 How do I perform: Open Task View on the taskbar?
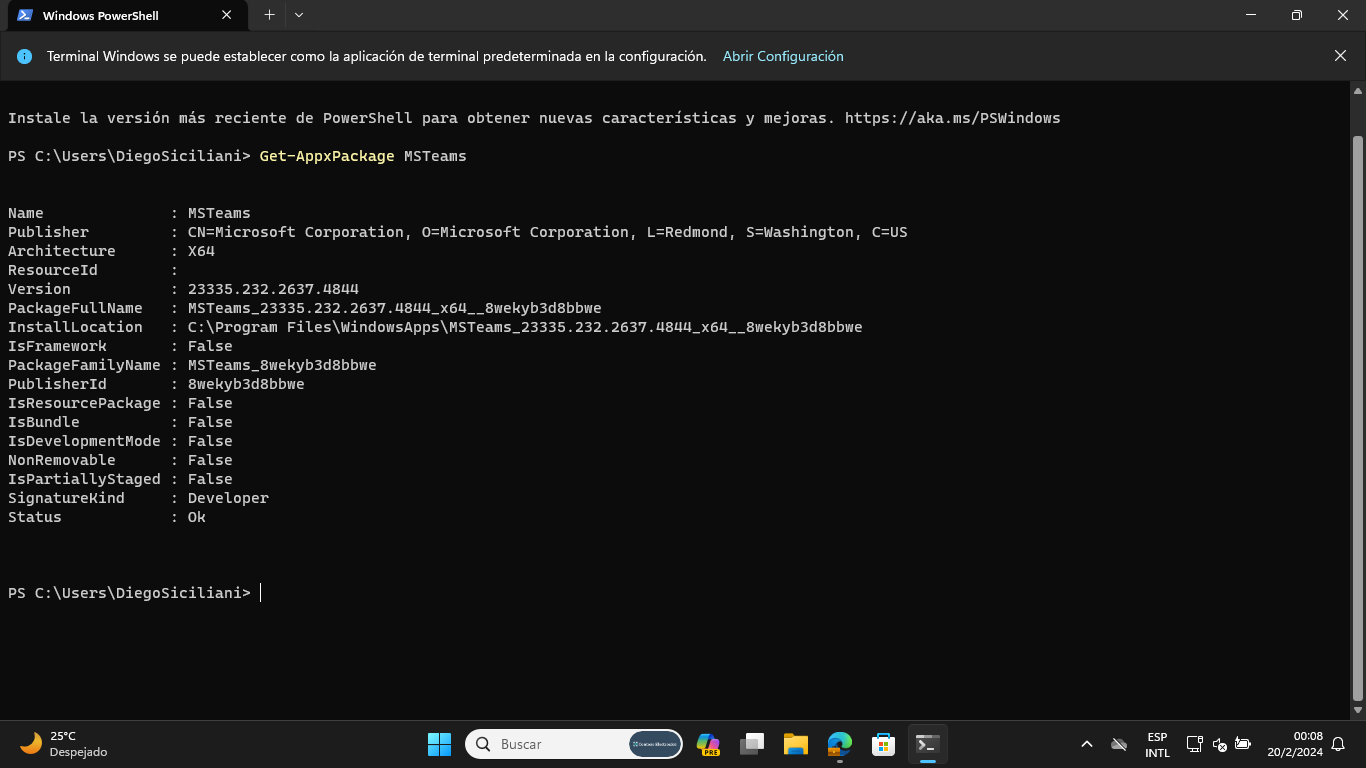pos(752,744)
